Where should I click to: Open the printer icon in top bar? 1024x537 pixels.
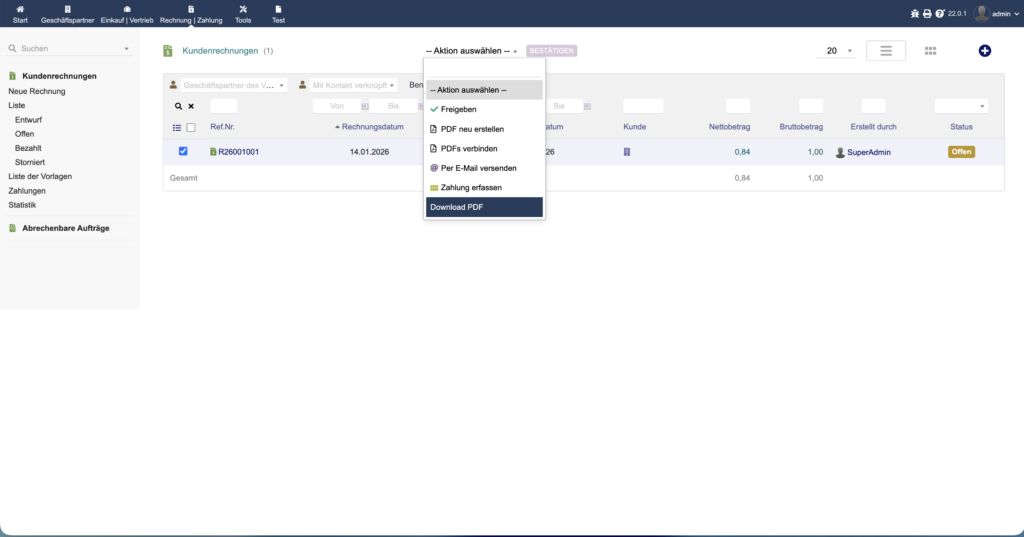(x=927, y=14)
